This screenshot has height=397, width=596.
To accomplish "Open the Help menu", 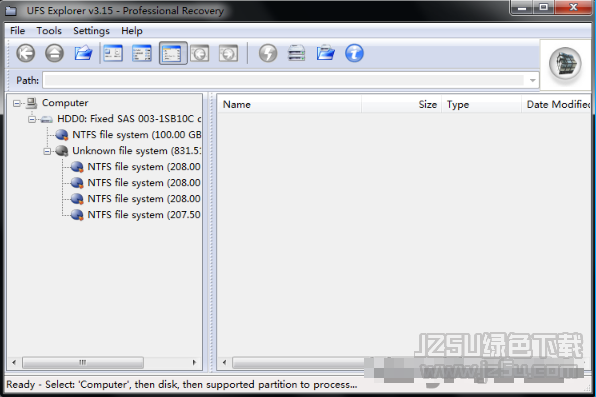I will click(x=132, y=30).
